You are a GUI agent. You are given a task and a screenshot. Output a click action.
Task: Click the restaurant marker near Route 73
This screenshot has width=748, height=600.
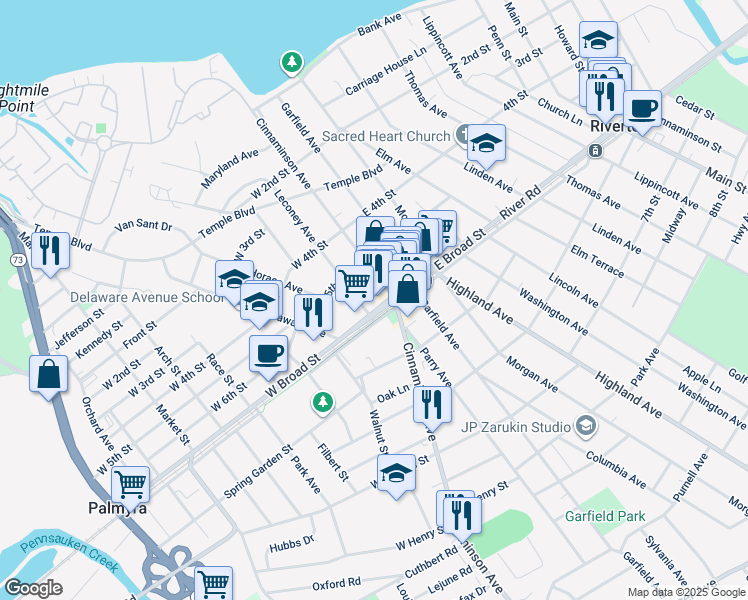pos(50,251)
